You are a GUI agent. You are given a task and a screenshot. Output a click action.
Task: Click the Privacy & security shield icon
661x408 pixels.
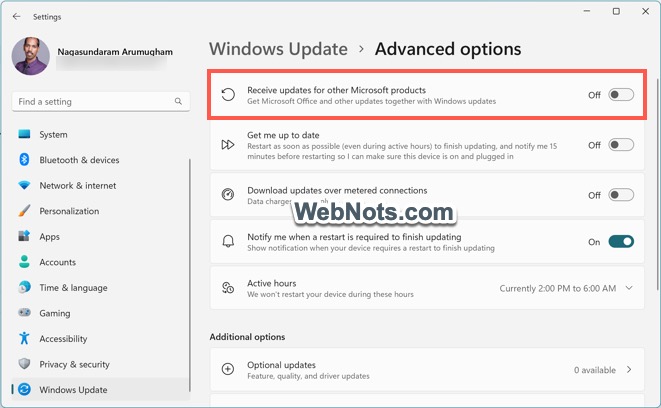tap(24, 364)
